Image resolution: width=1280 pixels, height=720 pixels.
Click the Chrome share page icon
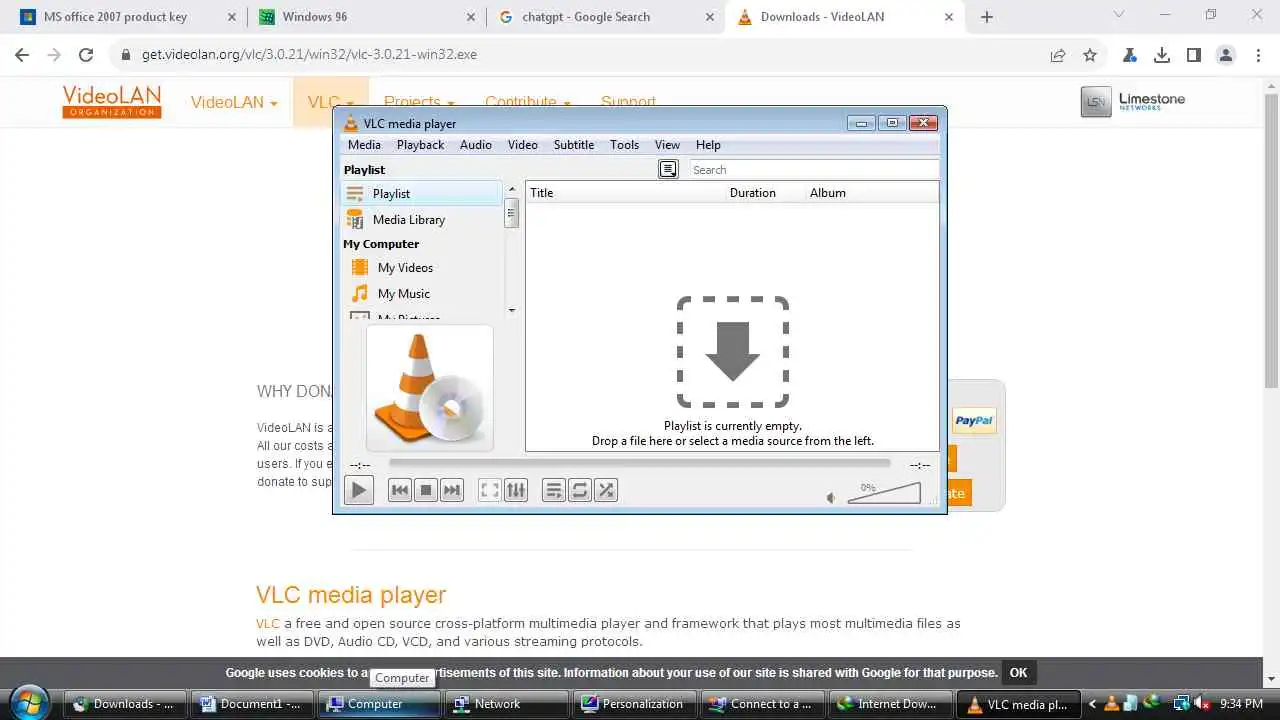coord(1058,55)
